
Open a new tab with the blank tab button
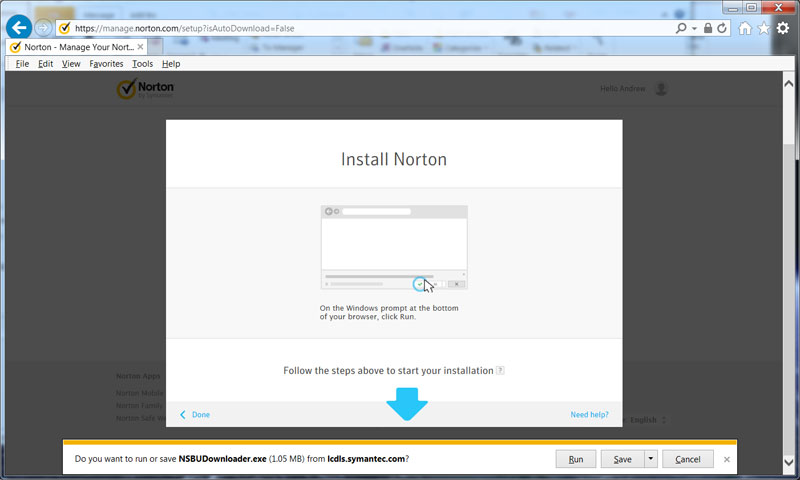pos(156,47)
